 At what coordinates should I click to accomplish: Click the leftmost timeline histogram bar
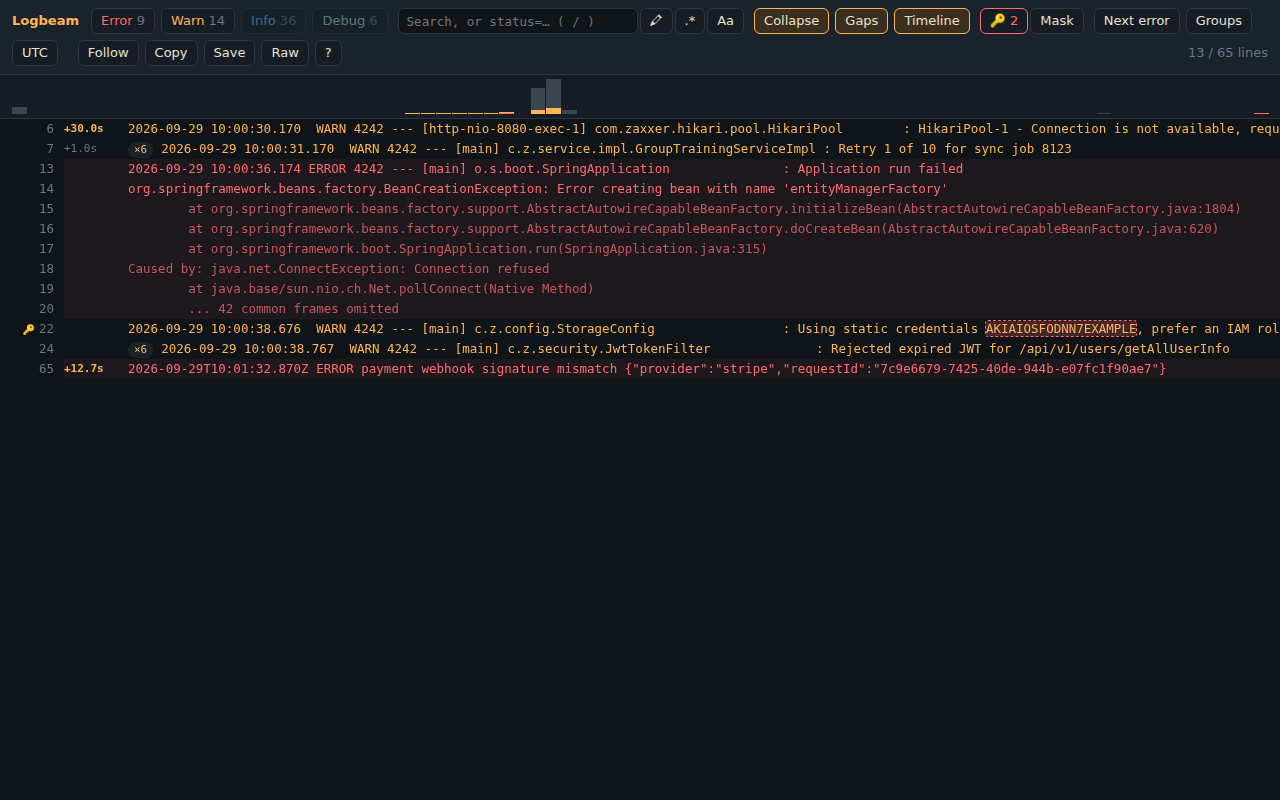tap(19, 110)
